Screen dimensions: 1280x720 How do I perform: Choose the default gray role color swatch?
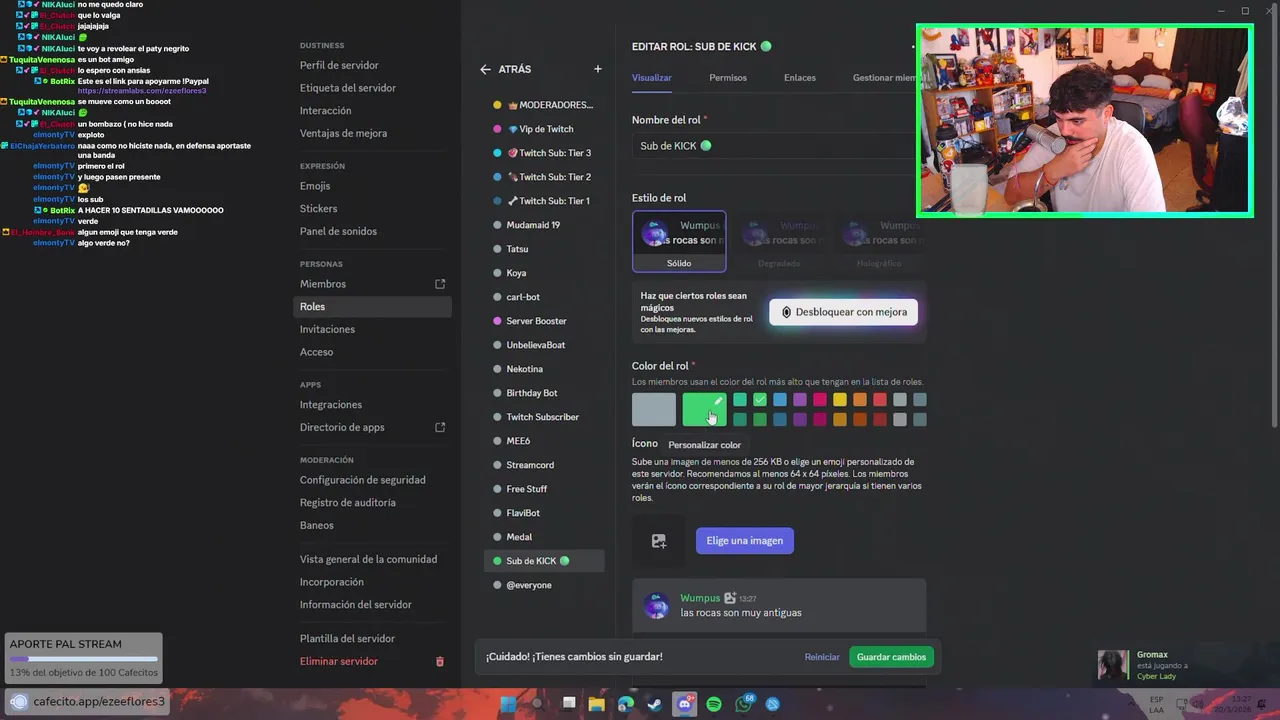click(654, 410)
